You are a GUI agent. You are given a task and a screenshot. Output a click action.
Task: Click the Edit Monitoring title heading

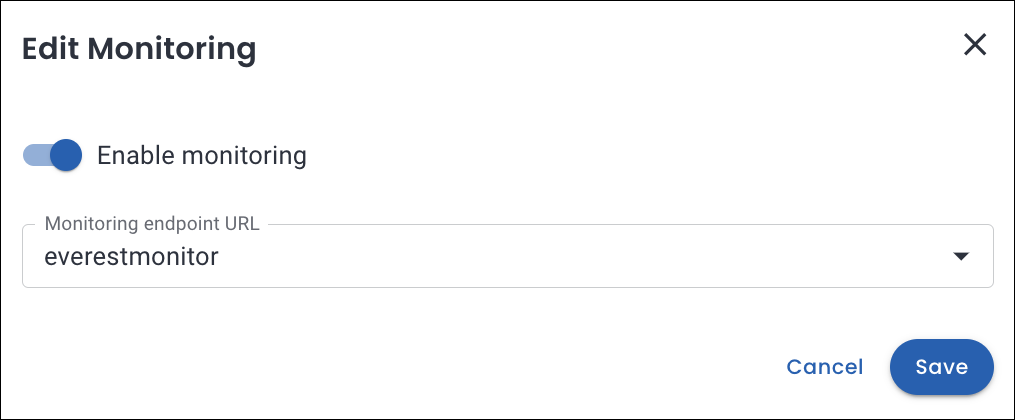[x=139, y=48]
